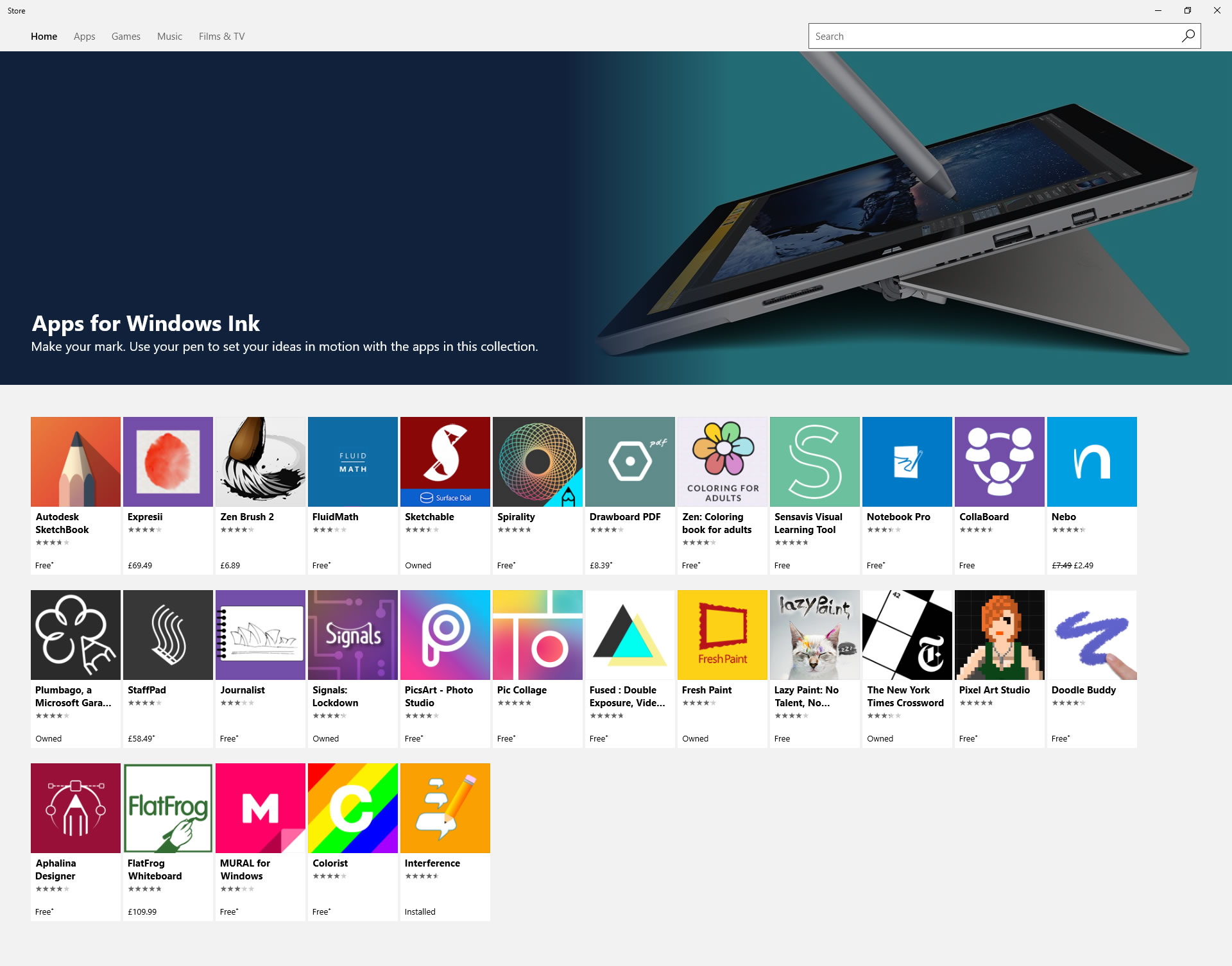Open the FluidMath app tile icon

(x=353, y=462)
